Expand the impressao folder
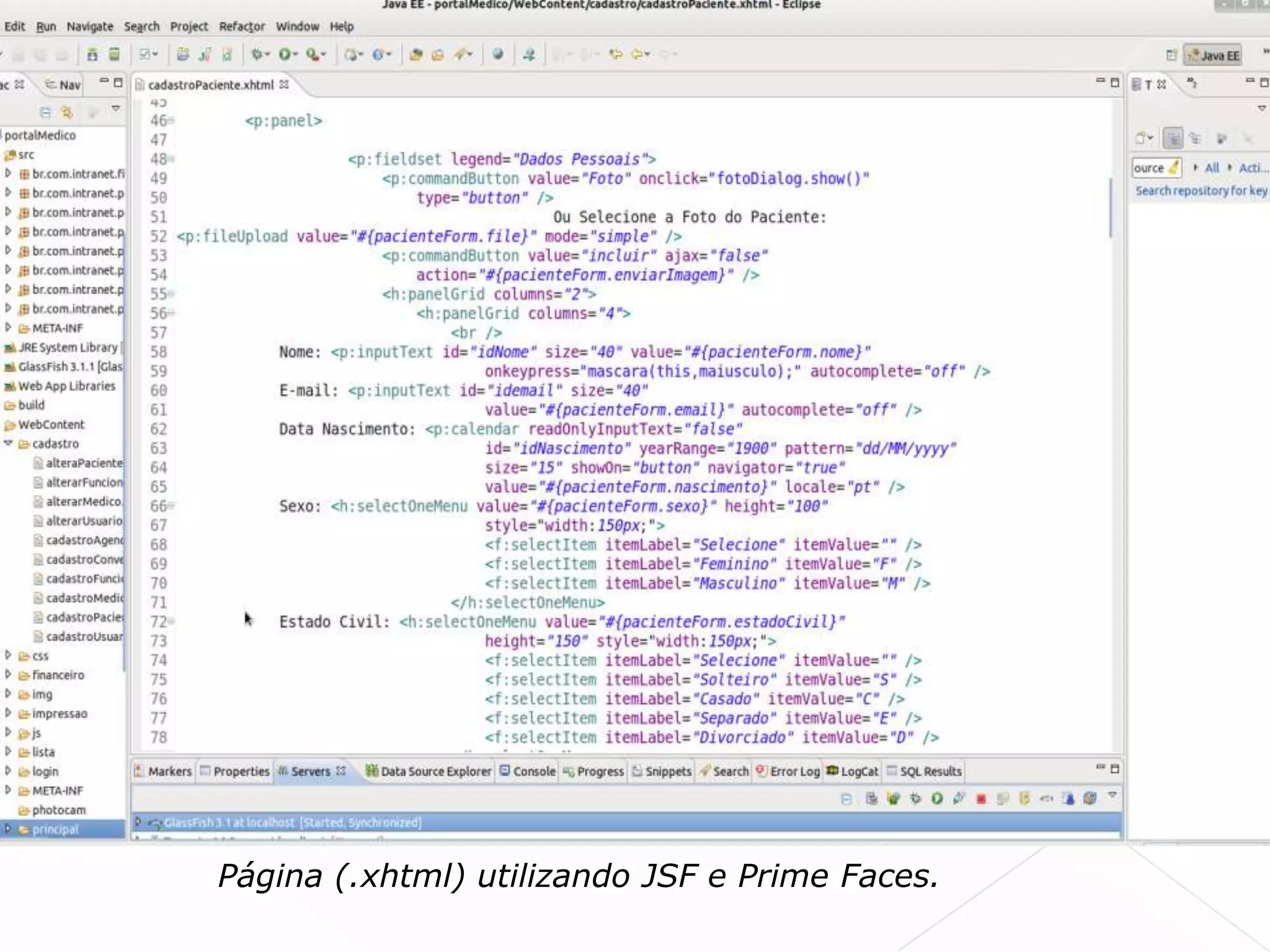 pos(8,713)
